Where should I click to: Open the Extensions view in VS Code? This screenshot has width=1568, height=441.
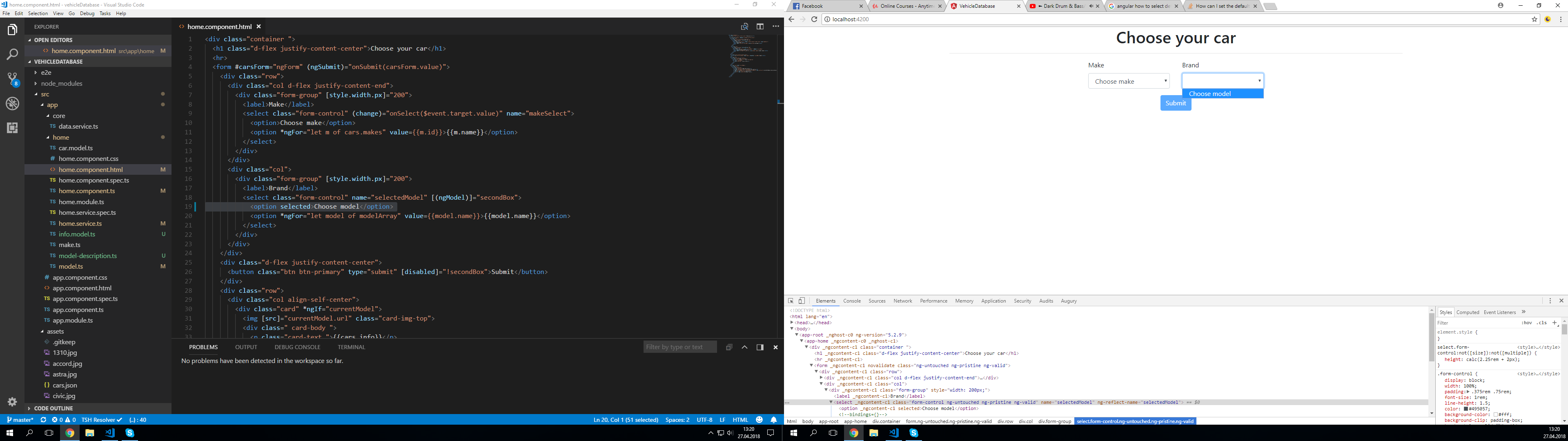tap(11, 128)
